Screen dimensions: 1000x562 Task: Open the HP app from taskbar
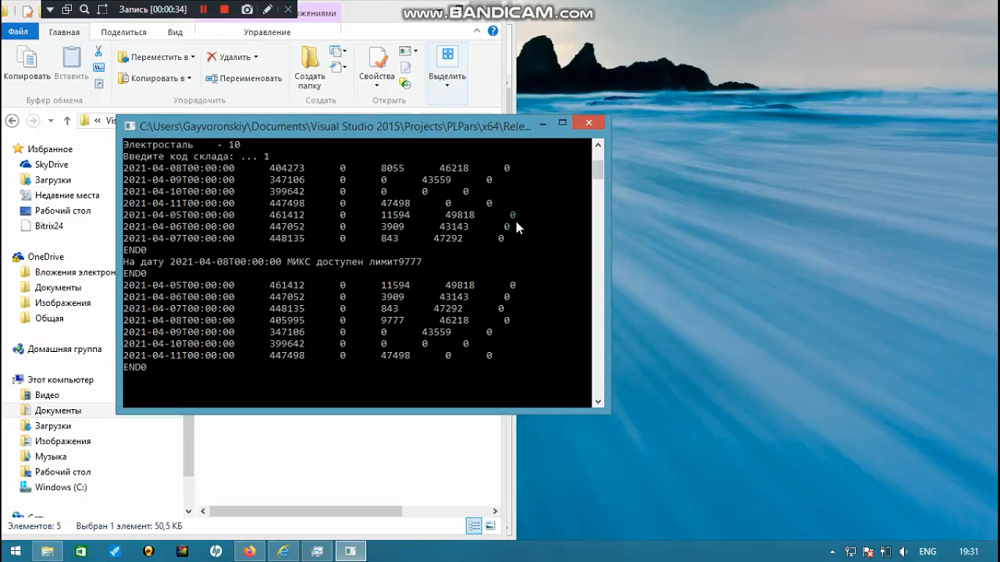tap(216, 551)
